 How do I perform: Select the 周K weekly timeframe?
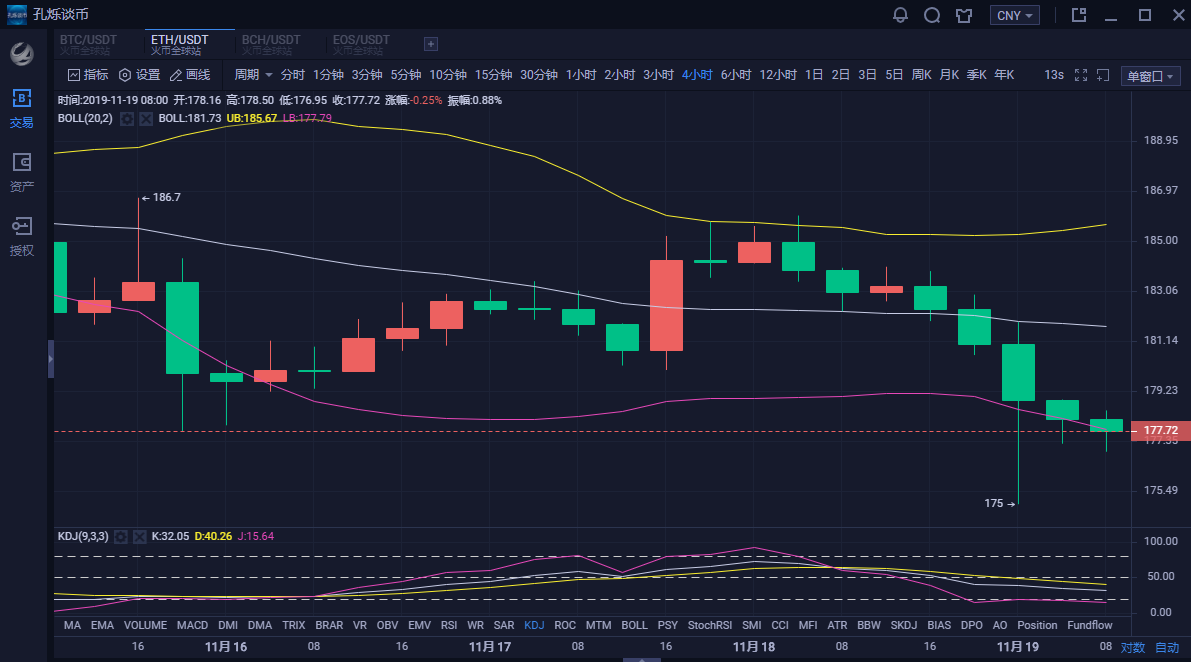[x=921, y=74]
